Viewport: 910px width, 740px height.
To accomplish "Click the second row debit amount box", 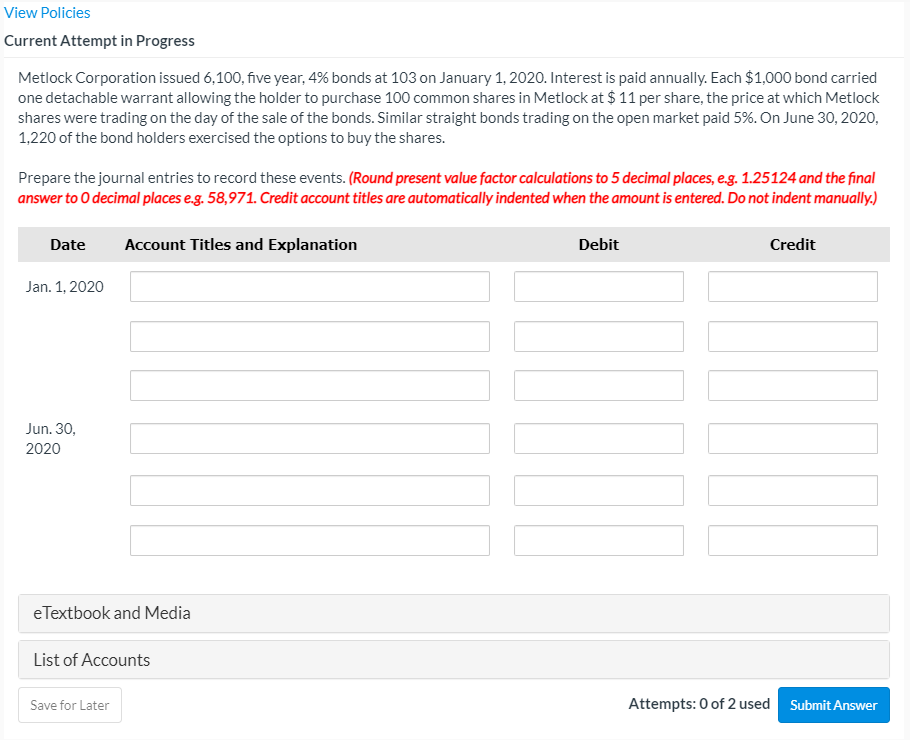I will [598, 336].
